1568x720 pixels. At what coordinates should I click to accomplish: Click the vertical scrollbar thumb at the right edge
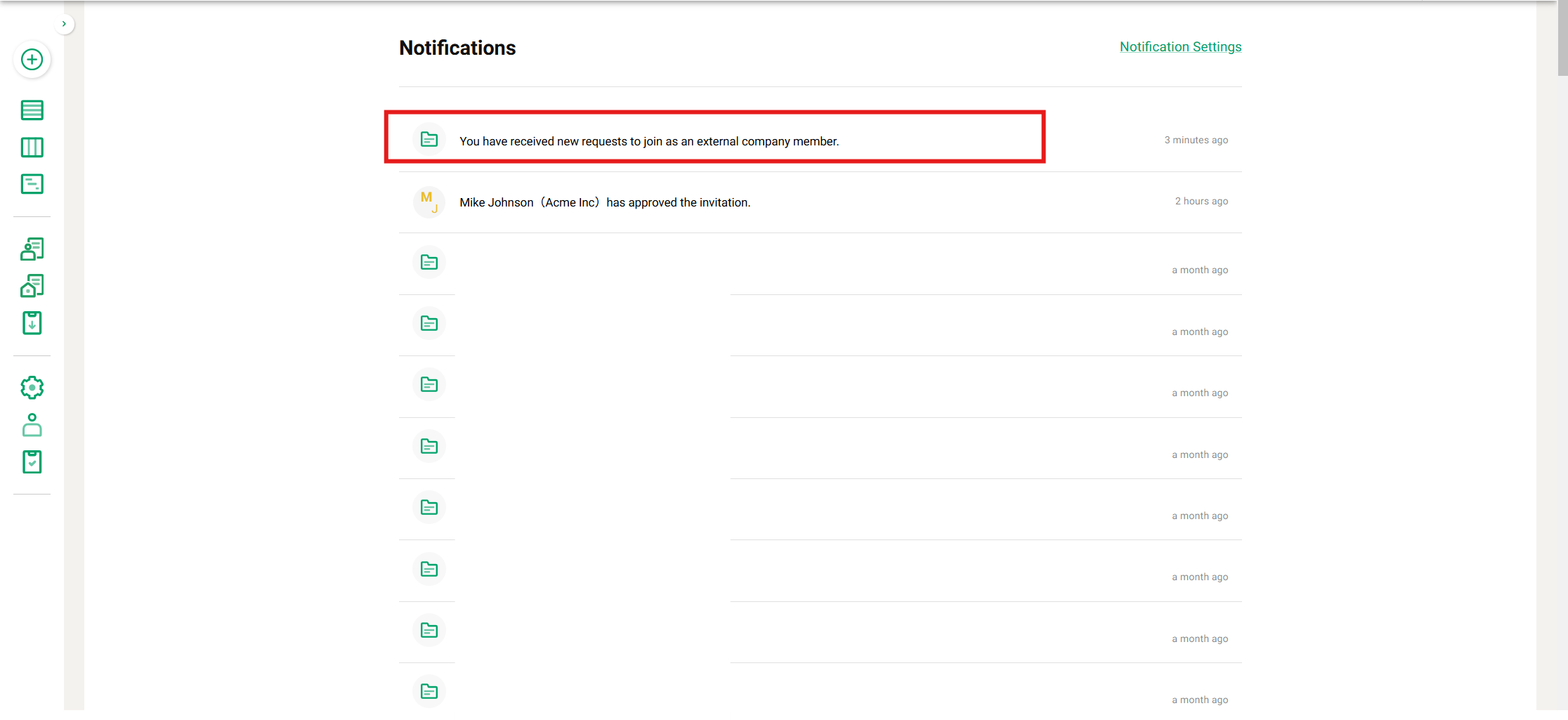point(1562,39)
